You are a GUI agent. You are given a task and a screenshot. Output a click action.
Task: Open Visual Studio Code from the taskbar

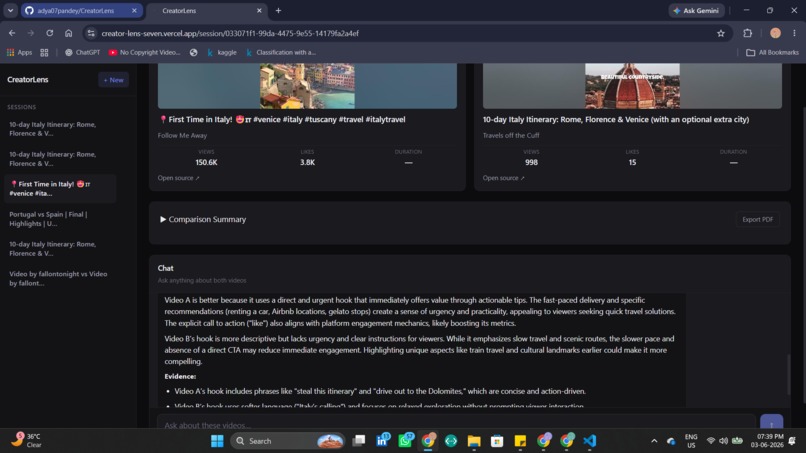point(589,441)
